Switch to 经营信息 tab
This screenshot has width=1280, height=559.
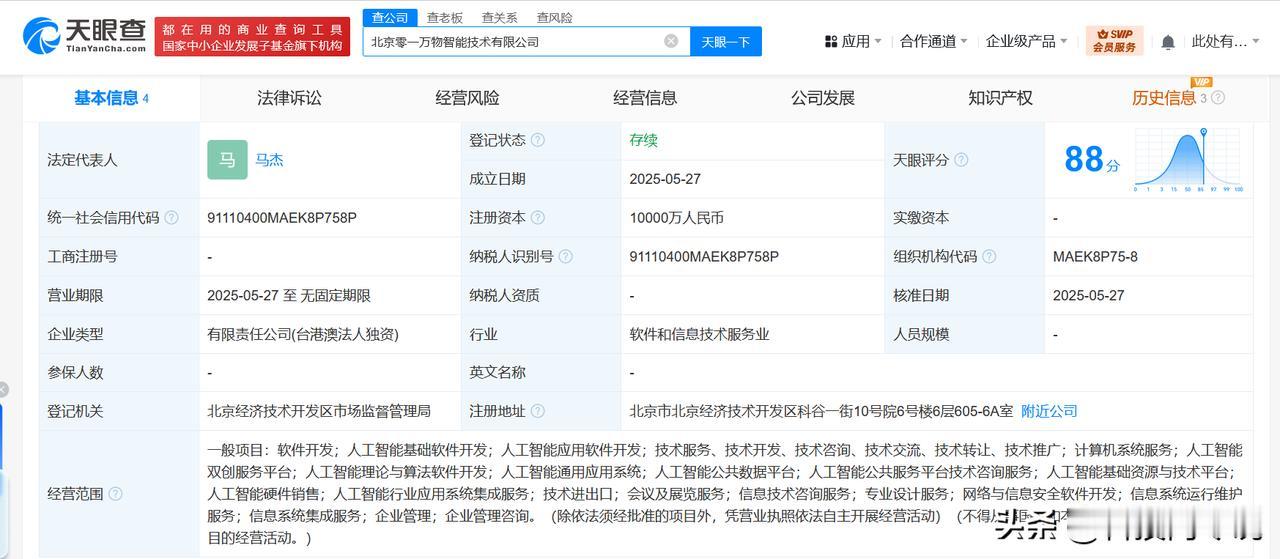645,98
